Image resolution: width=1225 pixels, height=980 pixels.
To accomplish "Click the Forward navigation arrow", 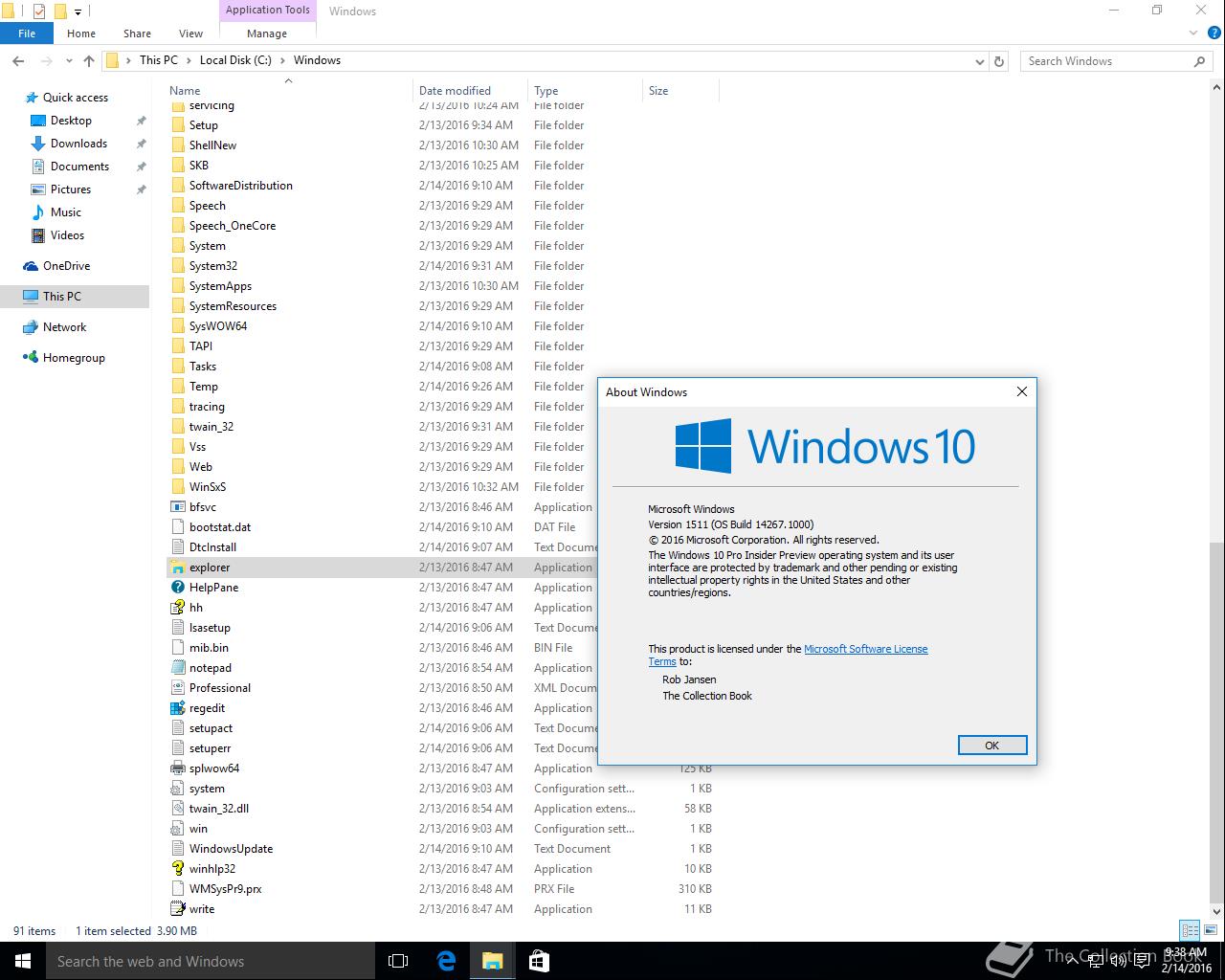I will (x=47, y=60).
